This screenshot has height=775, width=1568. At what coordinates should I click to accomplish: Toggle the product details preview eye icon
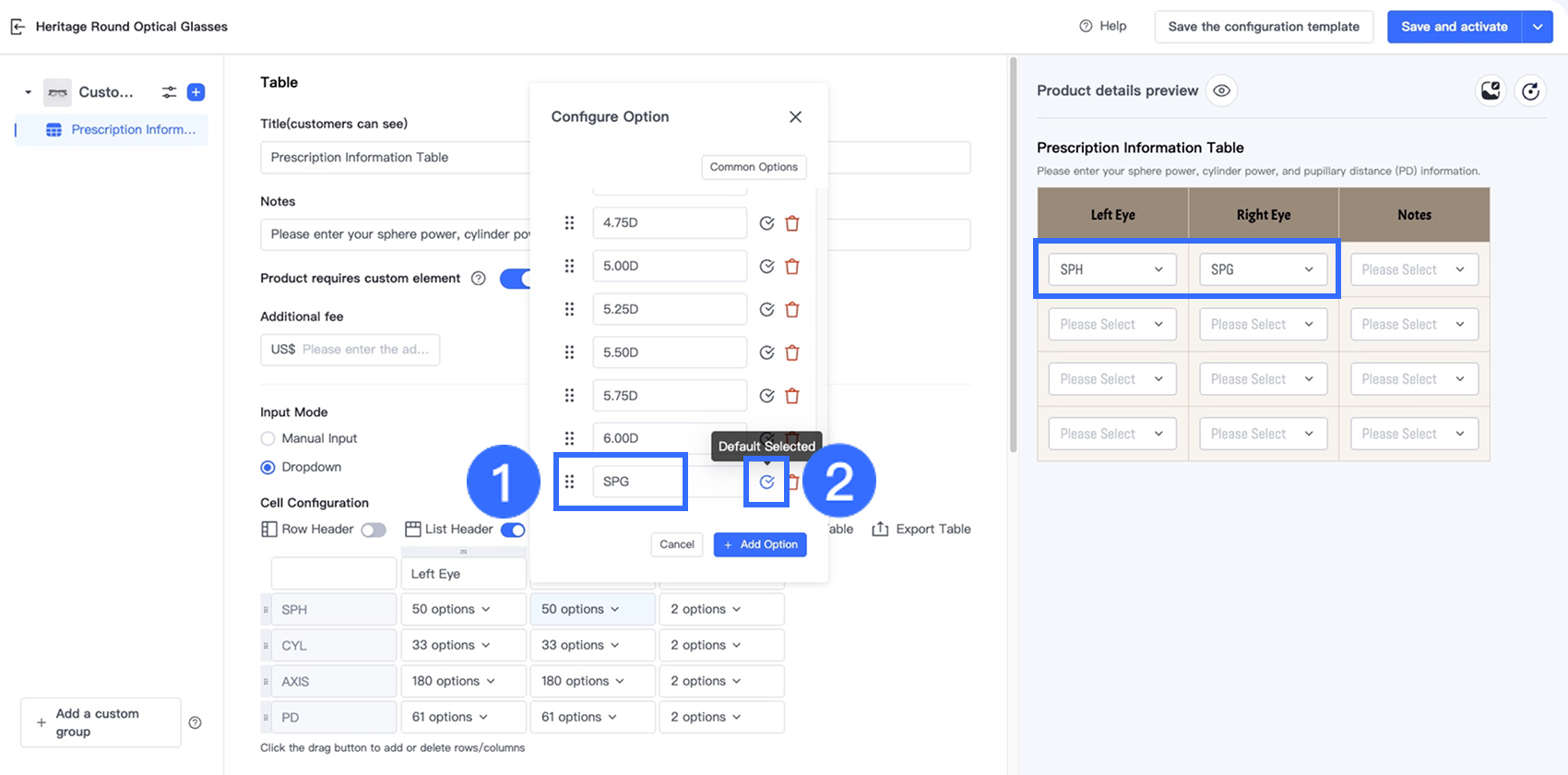pos(1222,90)
